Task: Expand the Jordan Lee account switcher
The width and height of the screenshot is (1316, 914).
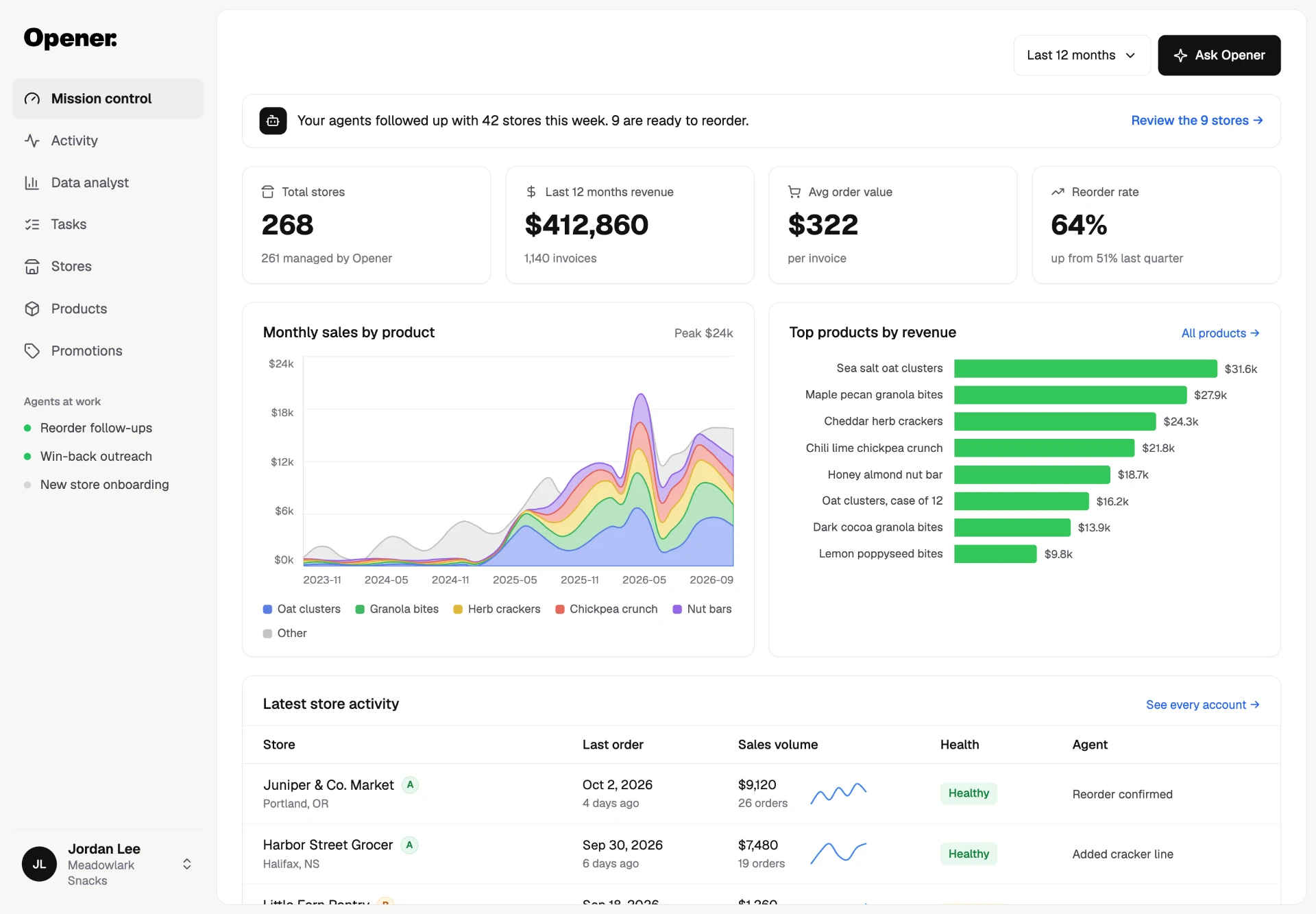Action: pyautogui.click(x=186, y=864)
